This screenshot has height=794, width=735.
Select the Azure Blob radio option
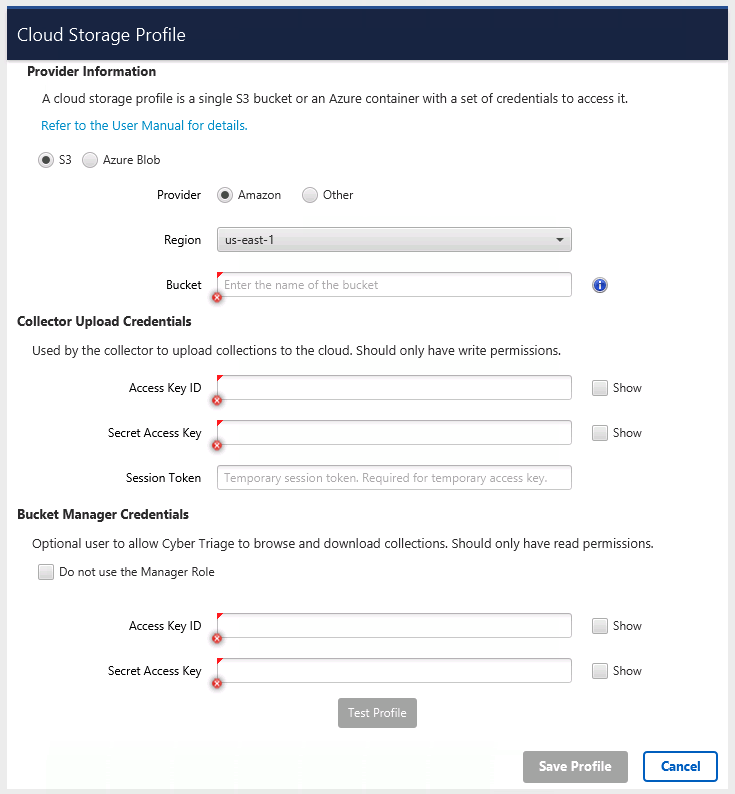pyautogui.click(x=90, y=160)
